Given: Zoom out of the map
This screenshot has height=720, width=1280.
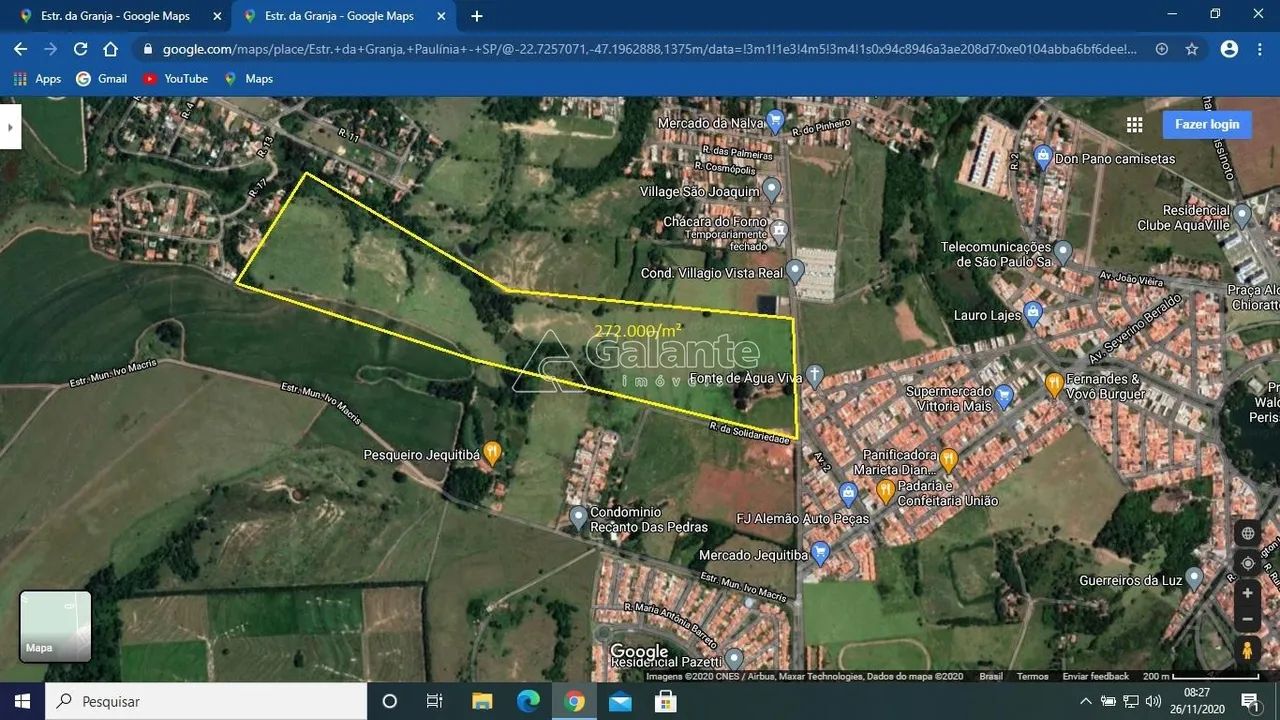Looking at the screenshot, I should (1247, 620).
